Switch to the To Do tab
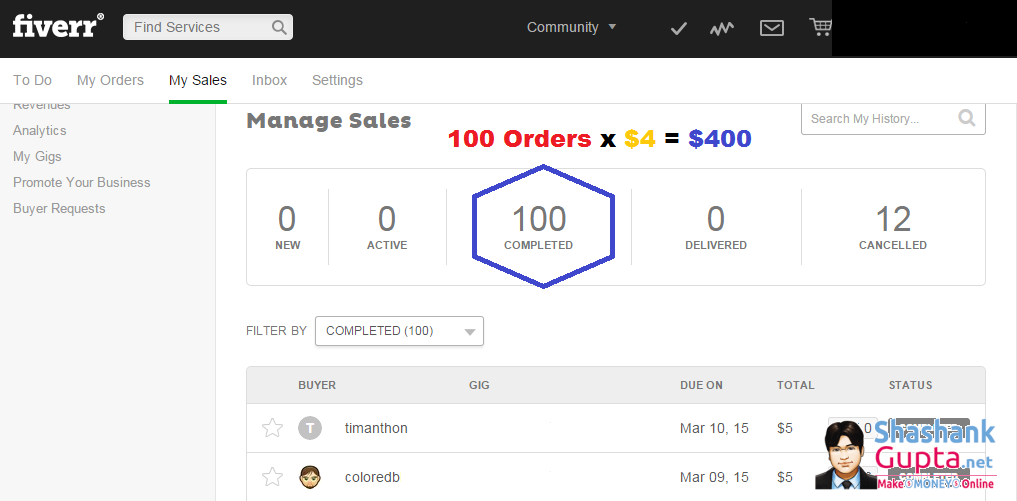This screenshot has width=1017, height=501. [x=32, y=80]
